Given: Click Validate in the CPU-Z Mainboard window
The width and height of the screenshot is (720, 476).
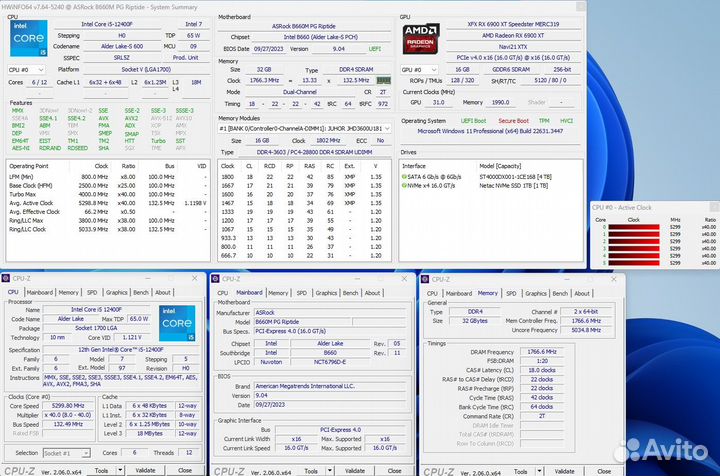Looking at the screenshot, I should tap(354, 471).
